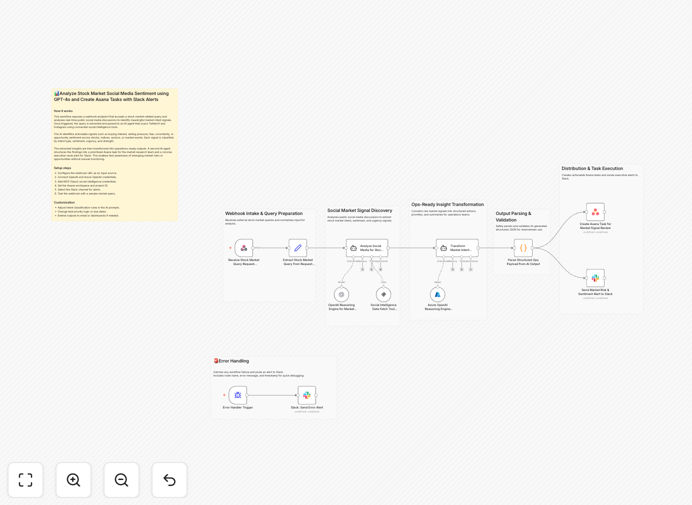692x505 pixels.
Task: Select the OpenAI Reasoning Engine model node
Action: tap(341, 294)
